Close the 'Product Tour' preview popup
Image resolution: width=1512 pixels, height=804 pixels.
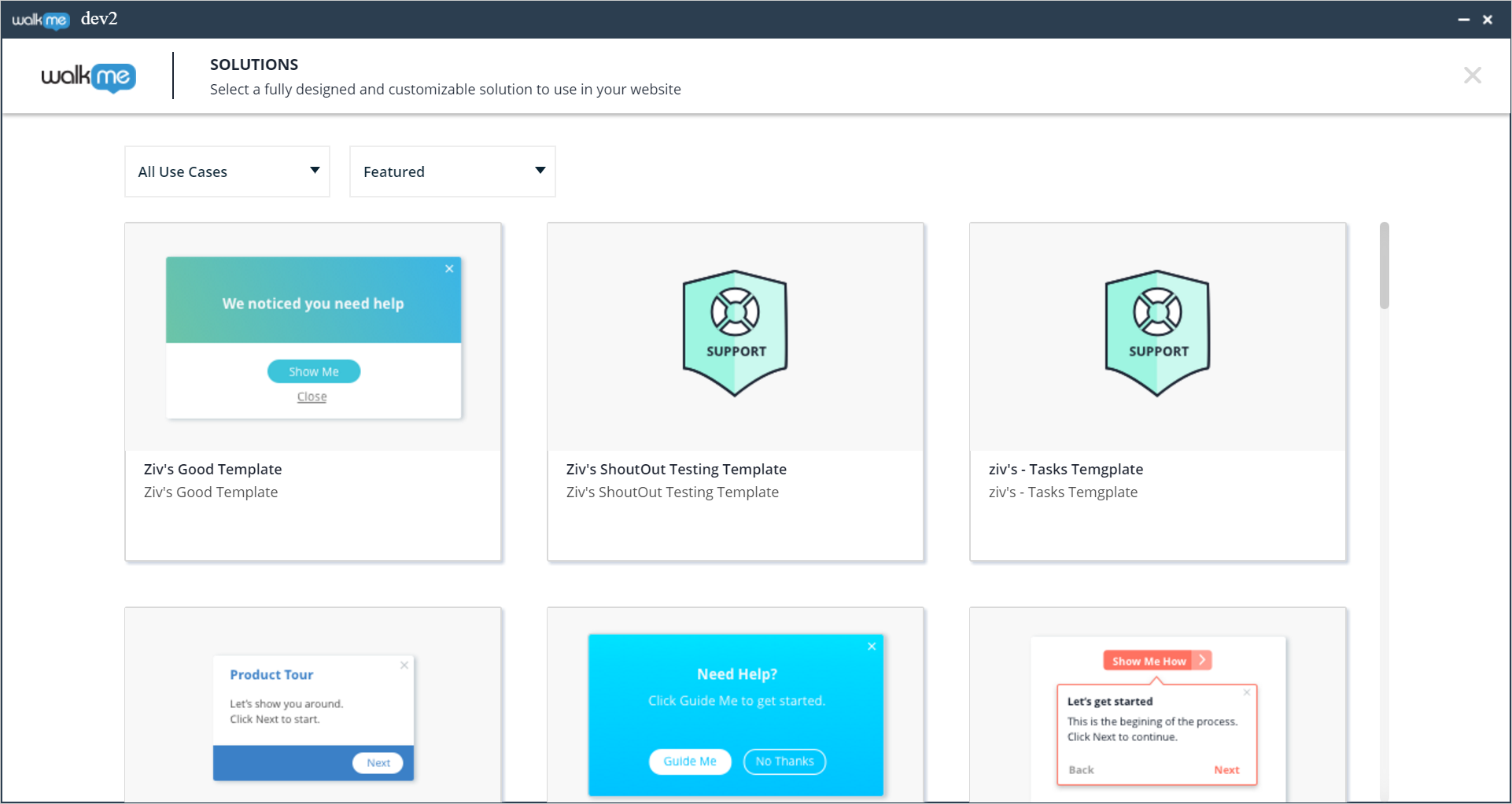404,665
